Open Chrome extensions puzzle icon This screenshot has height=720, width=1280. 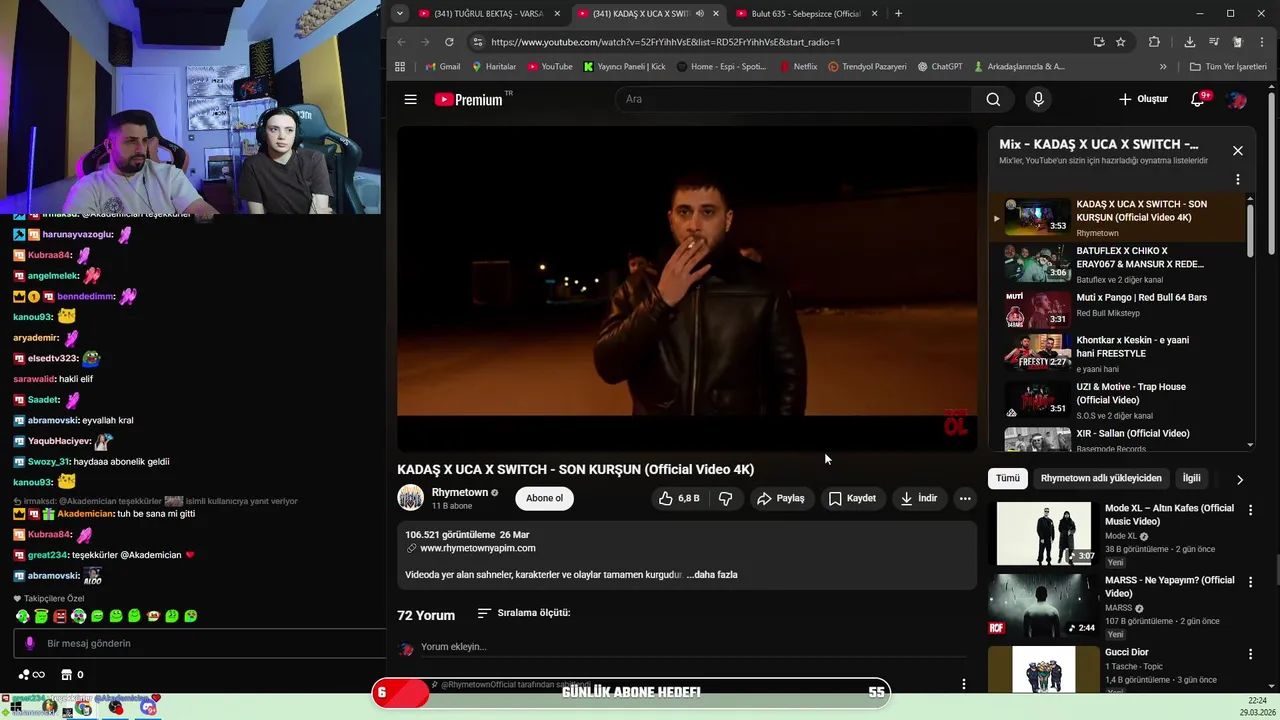(1154, 42)
